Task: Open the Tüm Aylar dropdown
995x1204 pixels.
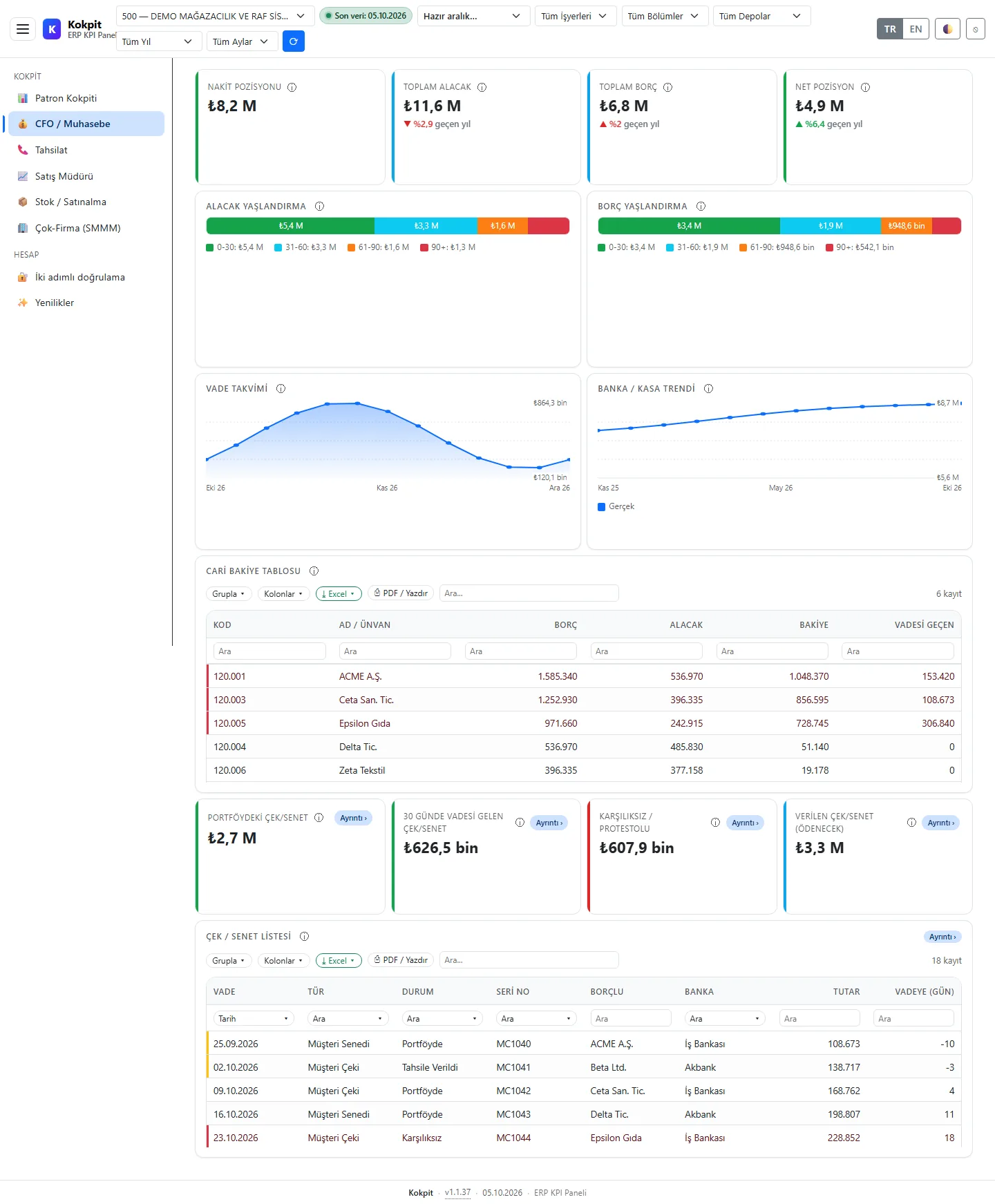Action: [242, 41]
